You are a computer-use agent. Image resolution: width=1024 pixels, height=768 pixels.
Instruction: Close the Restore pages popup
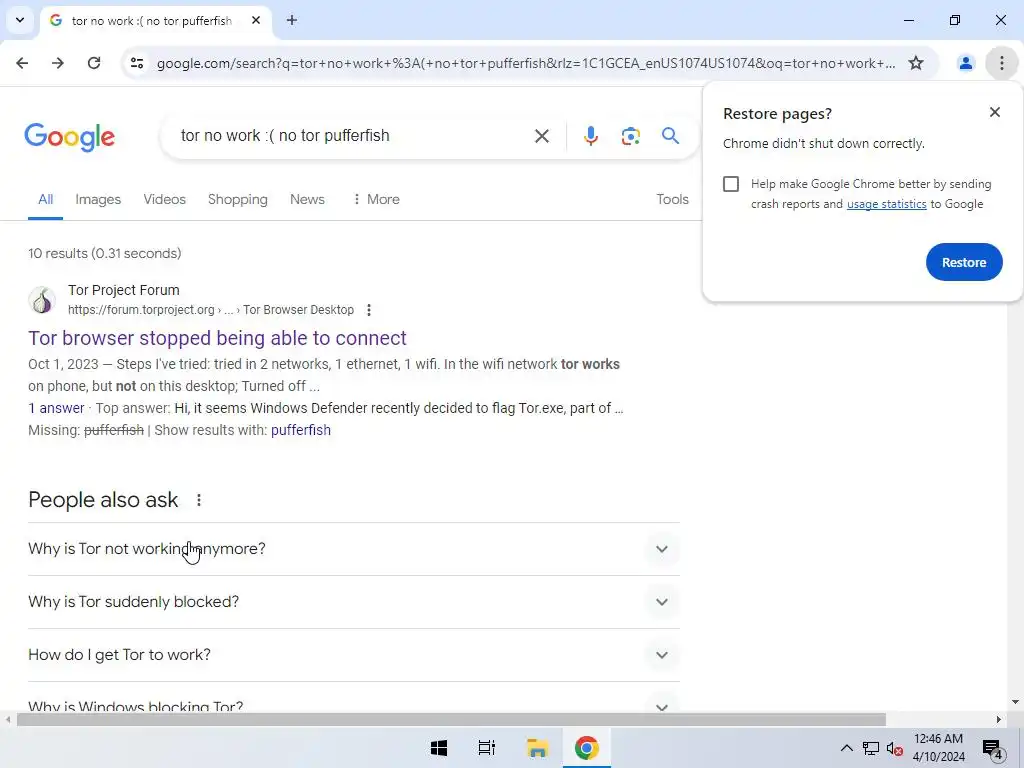pyautogui.click(x=995, y=112)
